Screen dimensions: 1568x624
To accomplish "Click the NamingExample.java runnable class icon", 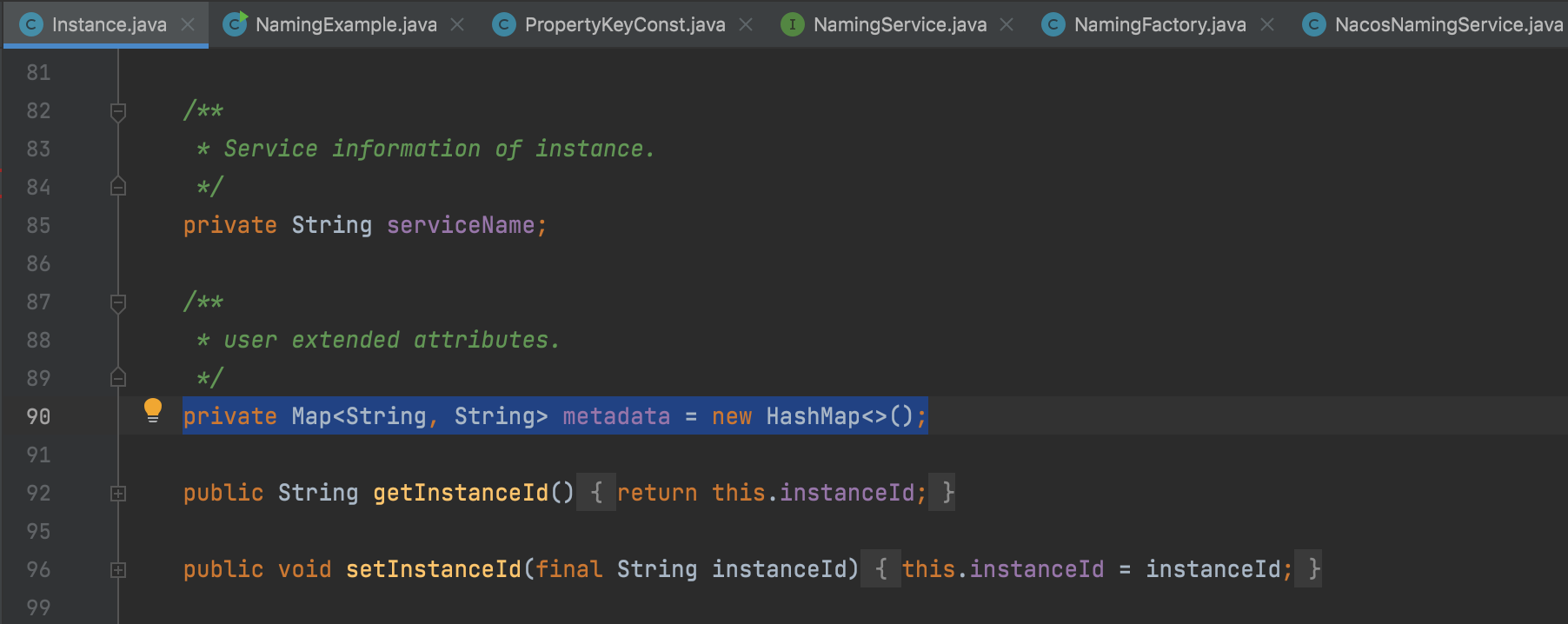I will (x=235, y=24).
